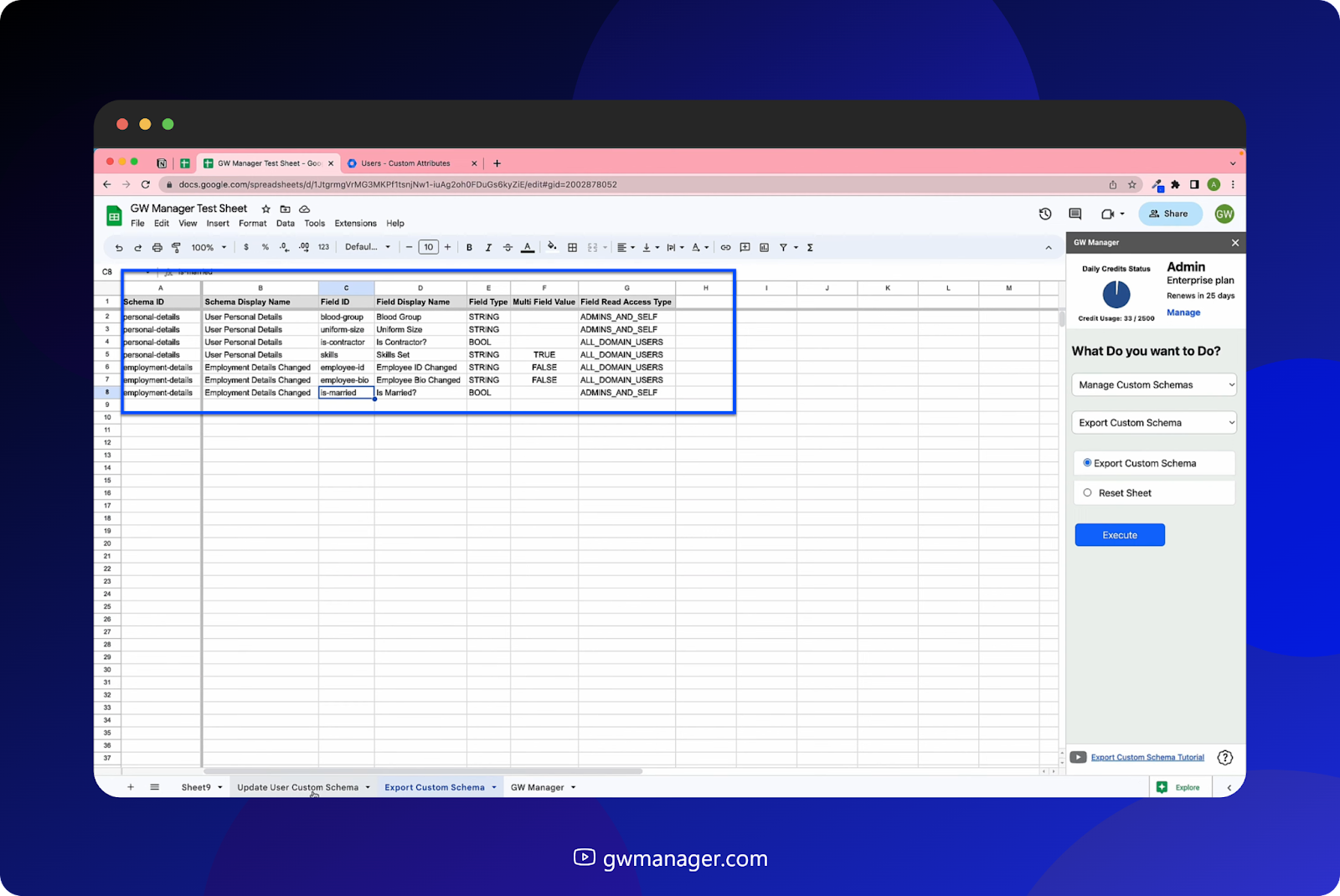This screenshot has width=1340, height=896.
Task: Select the Export Custom Schema radio option
Action: [1087, 463]
